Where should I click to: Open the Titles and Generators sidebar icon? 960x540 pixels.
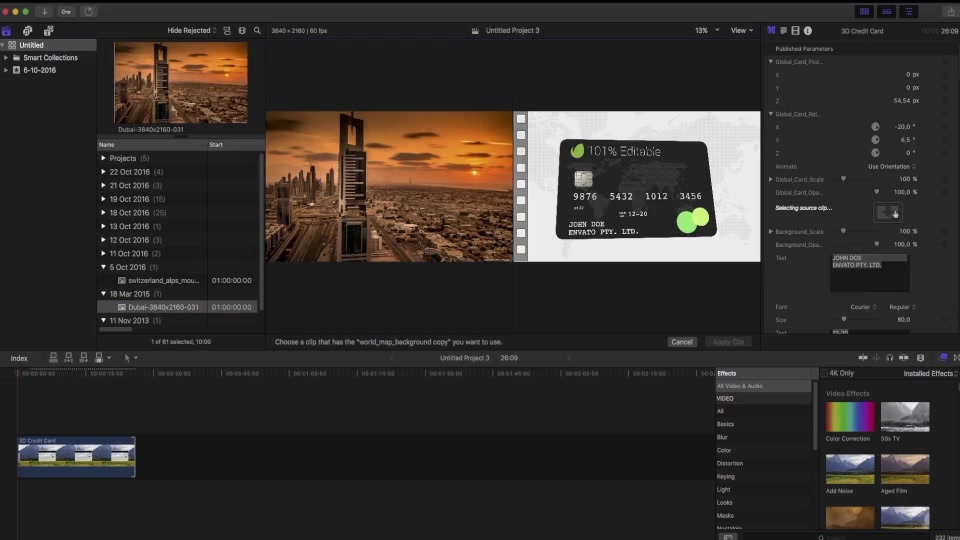(x=48, y=31)
